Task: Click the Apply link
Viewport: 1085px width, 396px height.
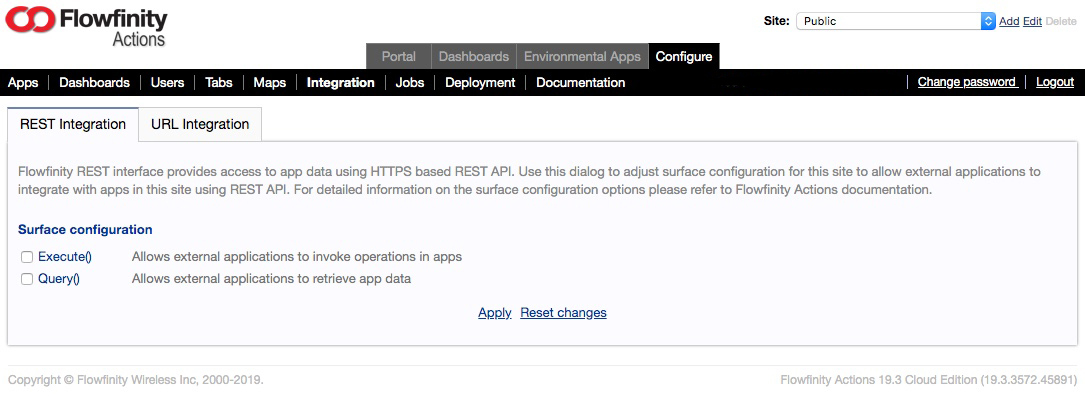Action: [495, 313]
